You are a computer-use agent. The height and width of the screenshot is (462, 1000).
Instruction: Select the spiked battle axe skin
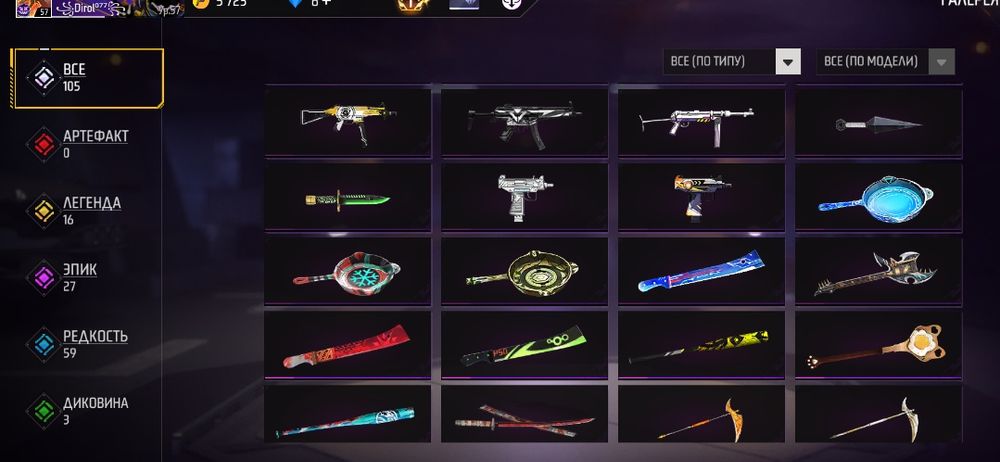click(878, 271)
